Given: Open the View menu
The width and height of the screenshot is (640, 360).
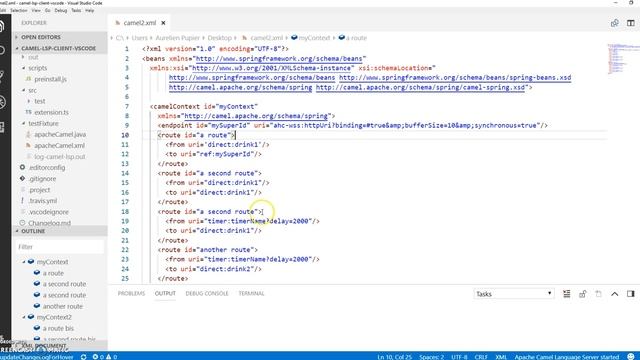Looking at the screenshot, I should (36, 10).
